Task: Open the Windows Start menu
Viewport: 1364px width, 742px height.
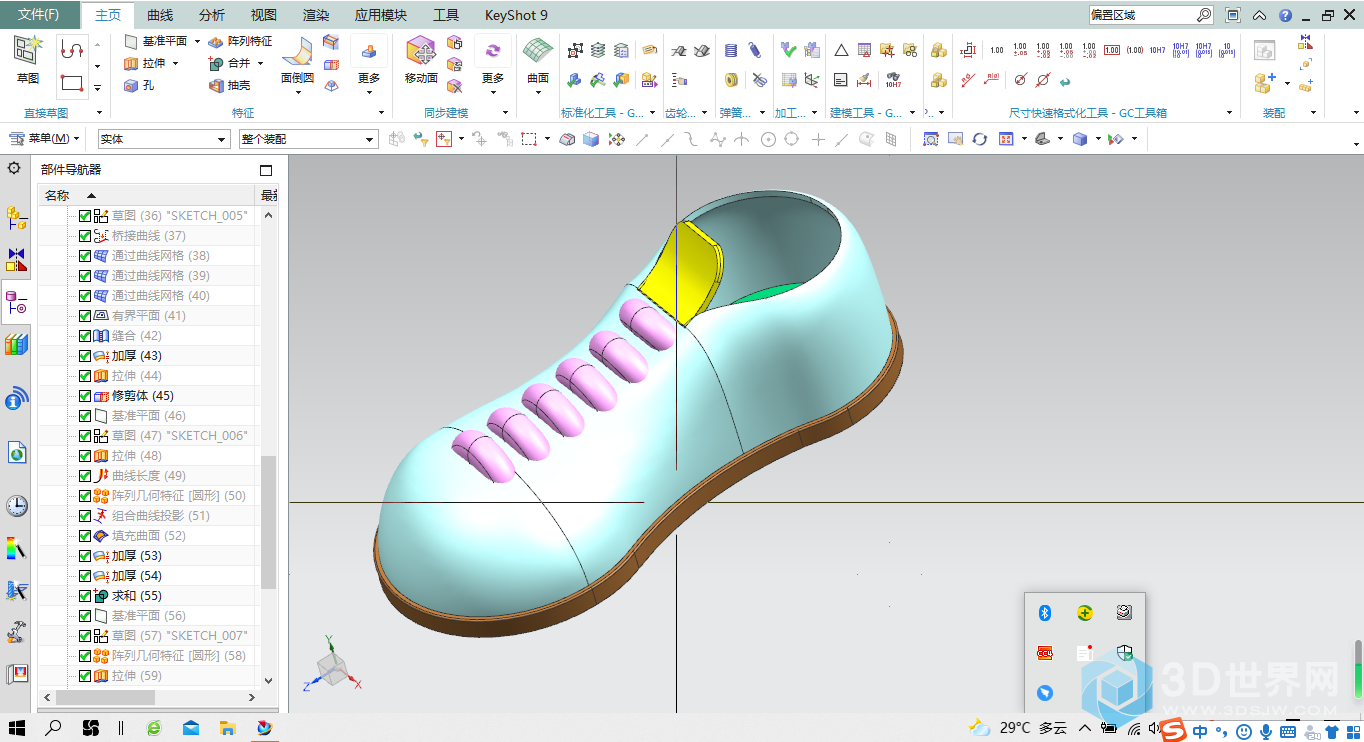Action: (x=16, y=728)
